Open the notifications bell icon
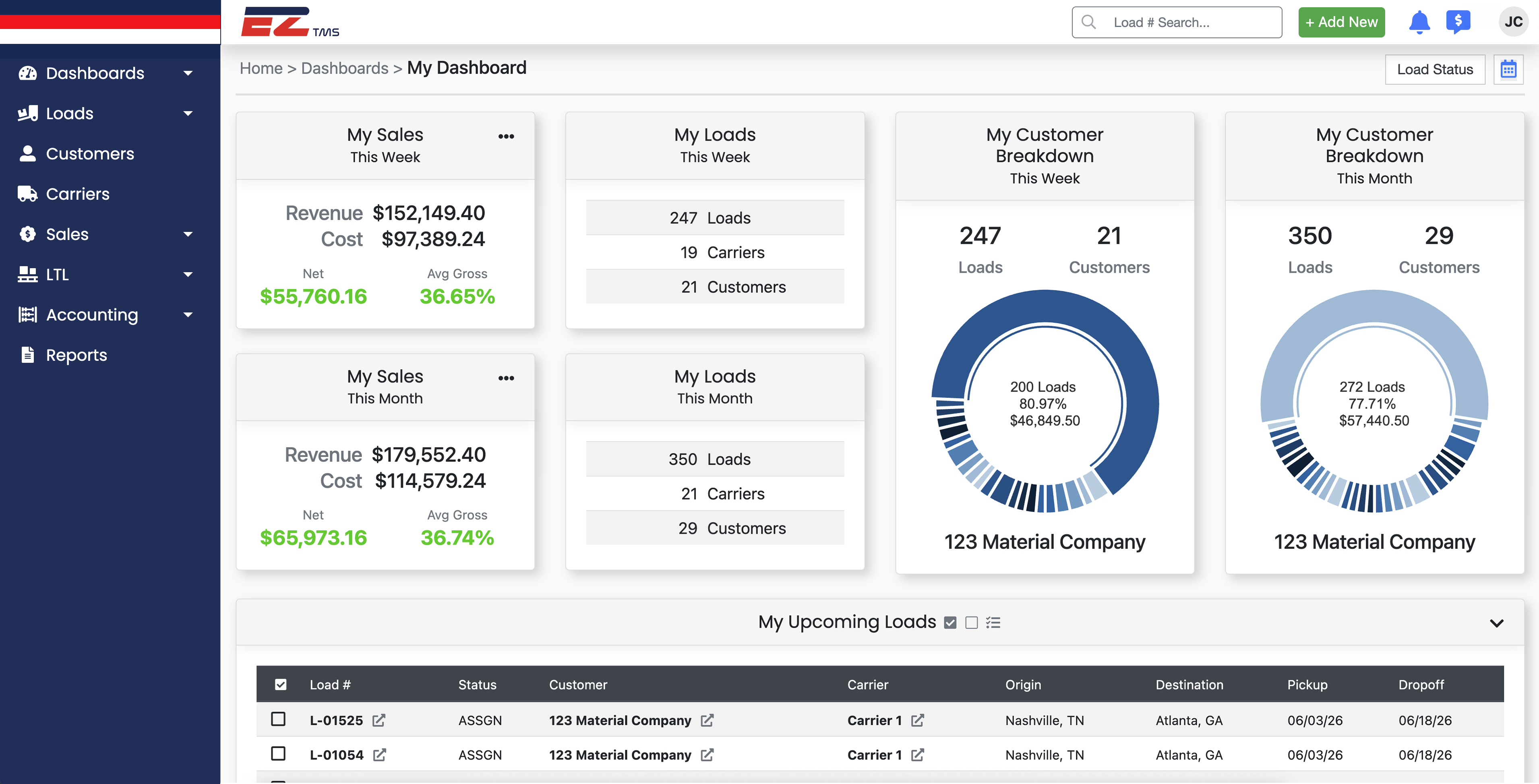Screen dimensions: 1539x784 point(1419,22)
